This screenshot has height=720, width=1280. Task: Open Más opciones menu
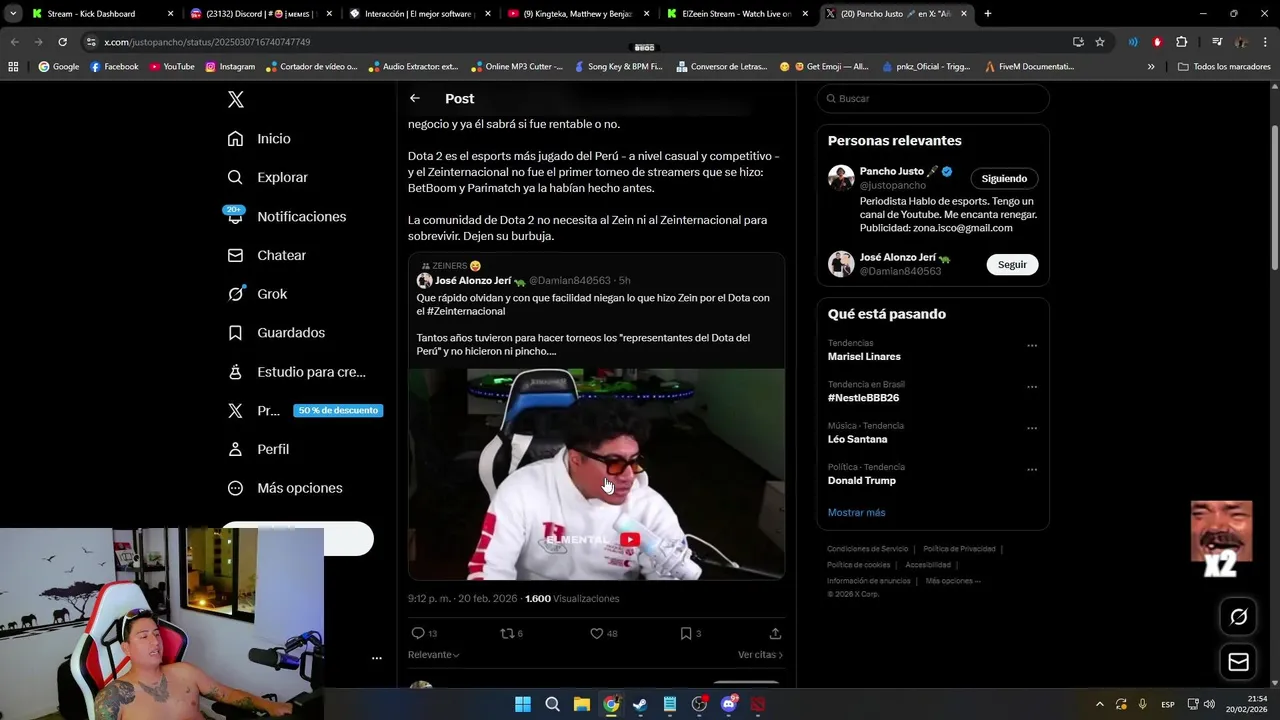(x=285, y=488)
